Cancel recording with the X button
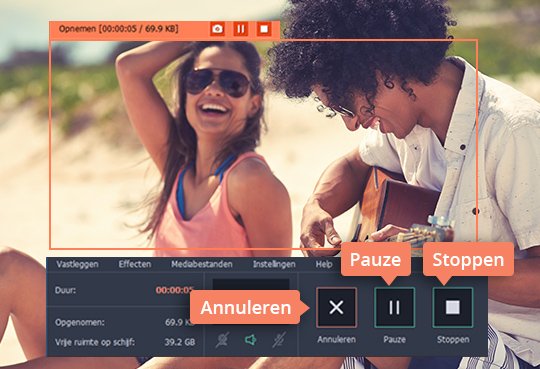This screenshot has width=540, height=369. click(336, 307)
